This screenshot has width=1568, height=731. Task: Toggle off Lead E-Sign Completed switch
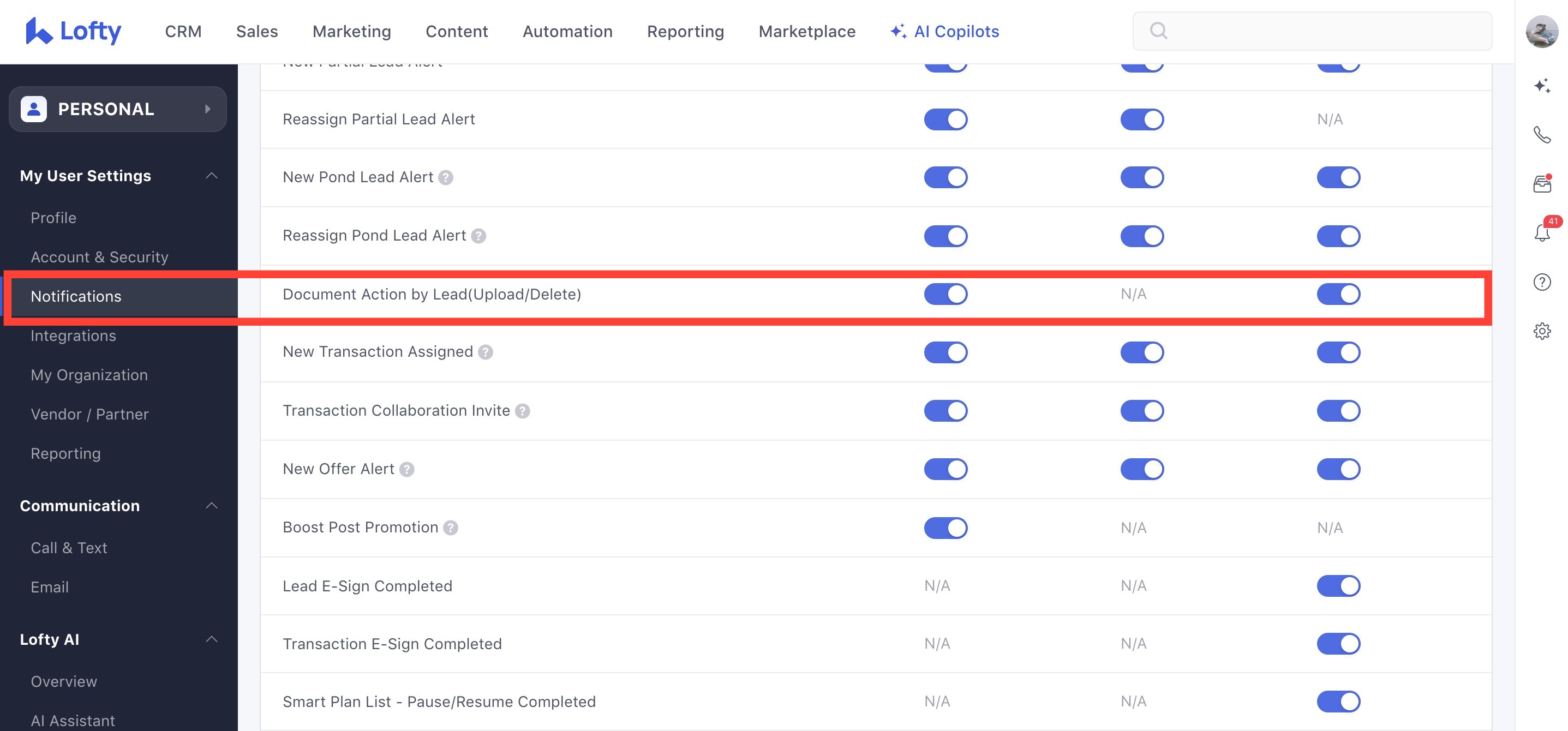(1338, 585)
